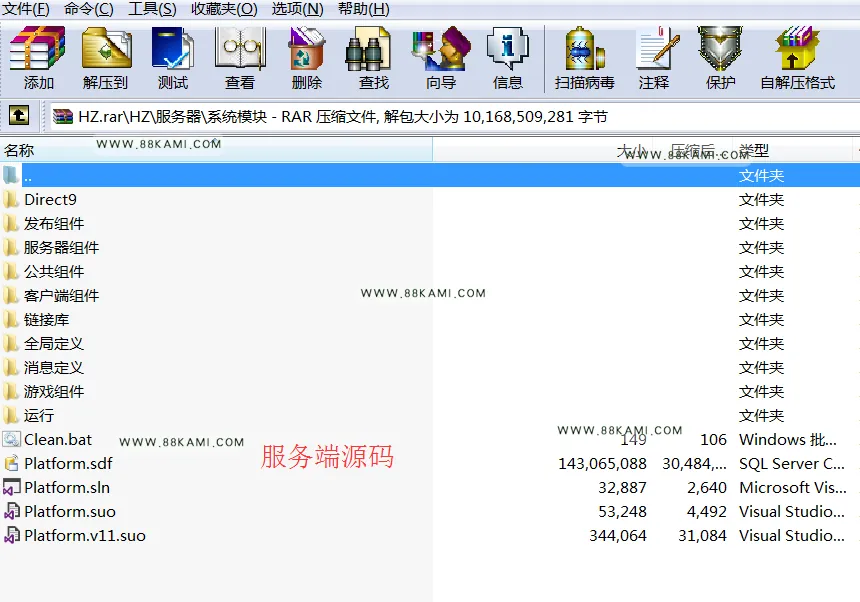Open the 注释 (Comment) tool
Viewport: 860px width, 602px height.
pos(654,58)
